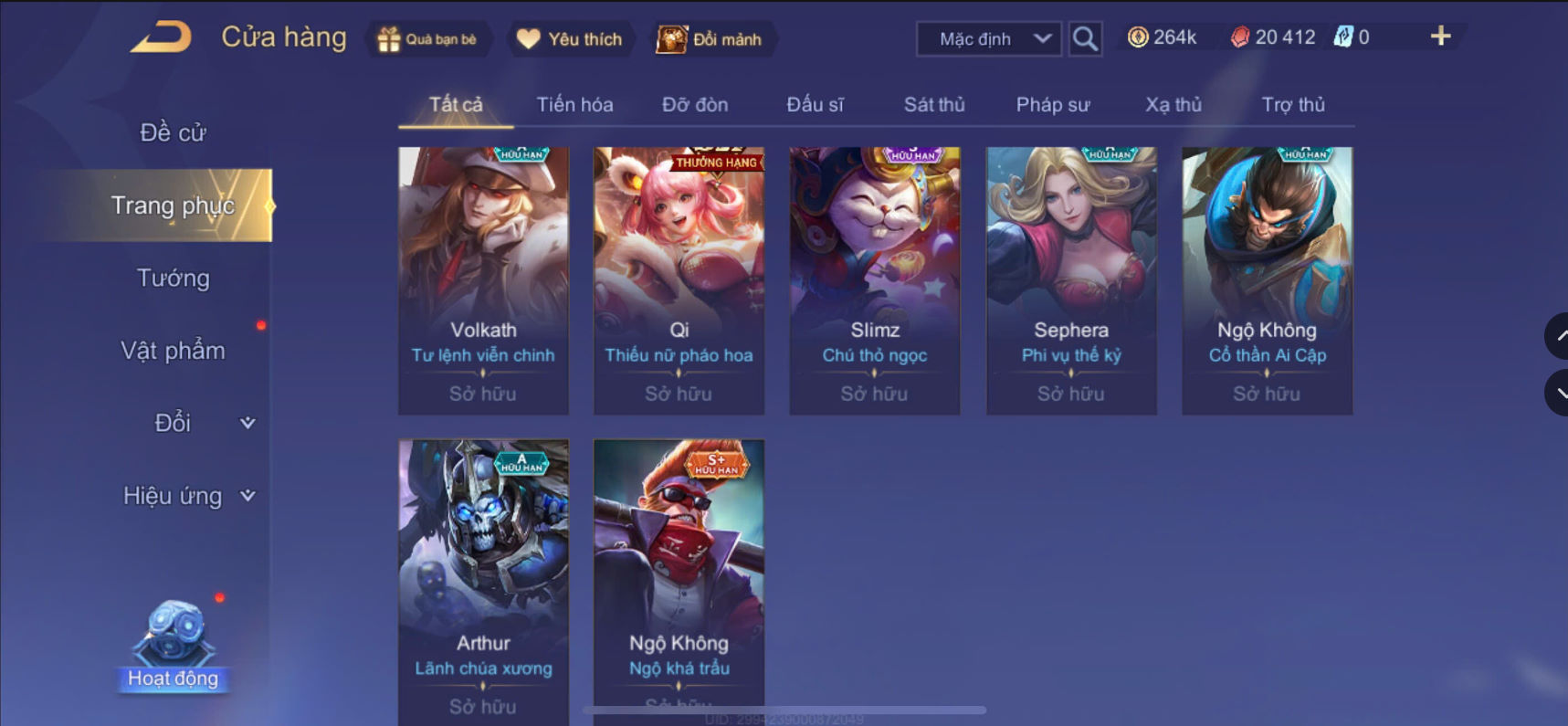Tap the red ruby gem icon
Screen dimensions: 1568x726
pyautogui.click(x=1239, y=37)
